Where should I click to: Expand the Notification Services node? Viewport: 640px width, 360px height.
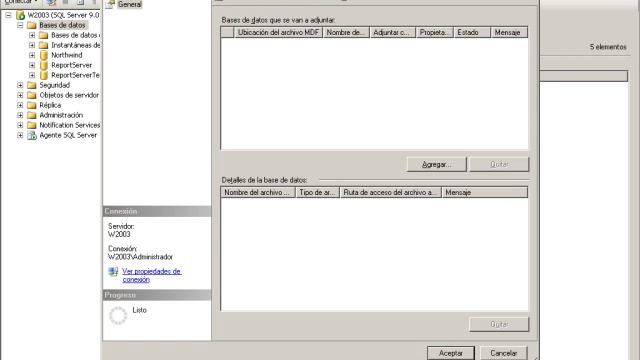click(20, 125)
